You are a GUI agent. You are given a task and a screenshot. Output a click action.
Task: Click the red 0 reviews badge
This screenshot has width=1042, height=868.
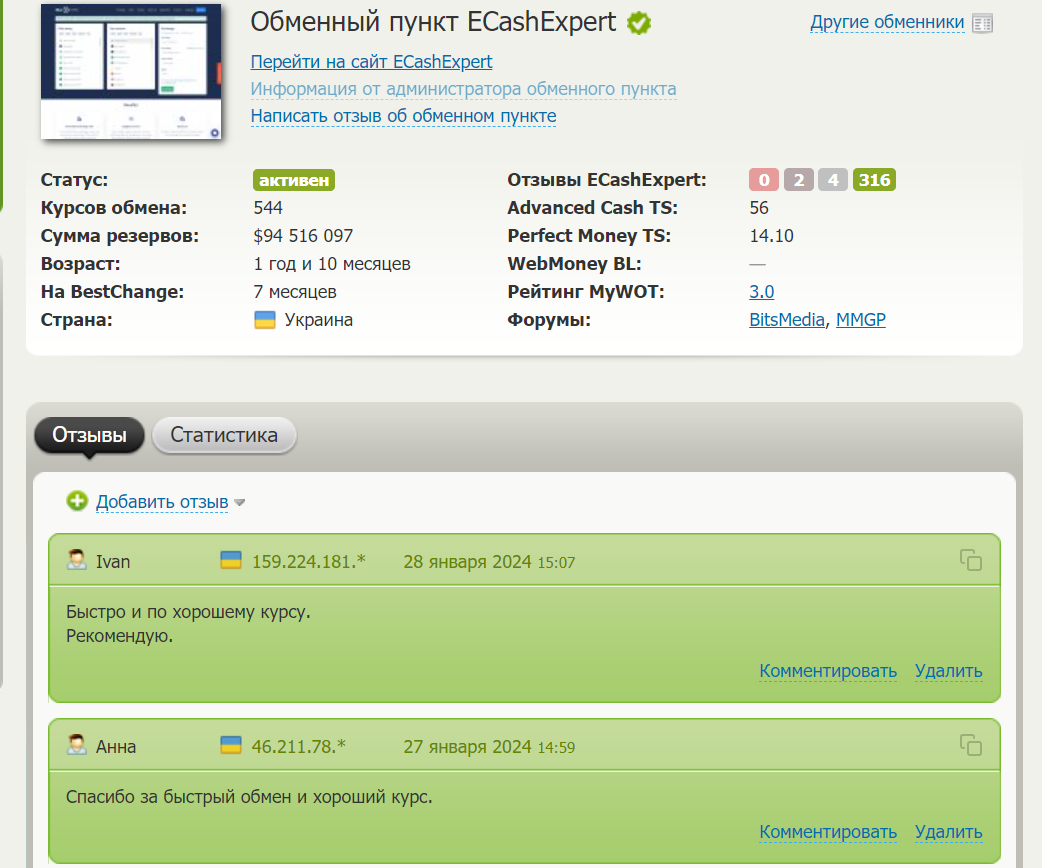(764, 180)
